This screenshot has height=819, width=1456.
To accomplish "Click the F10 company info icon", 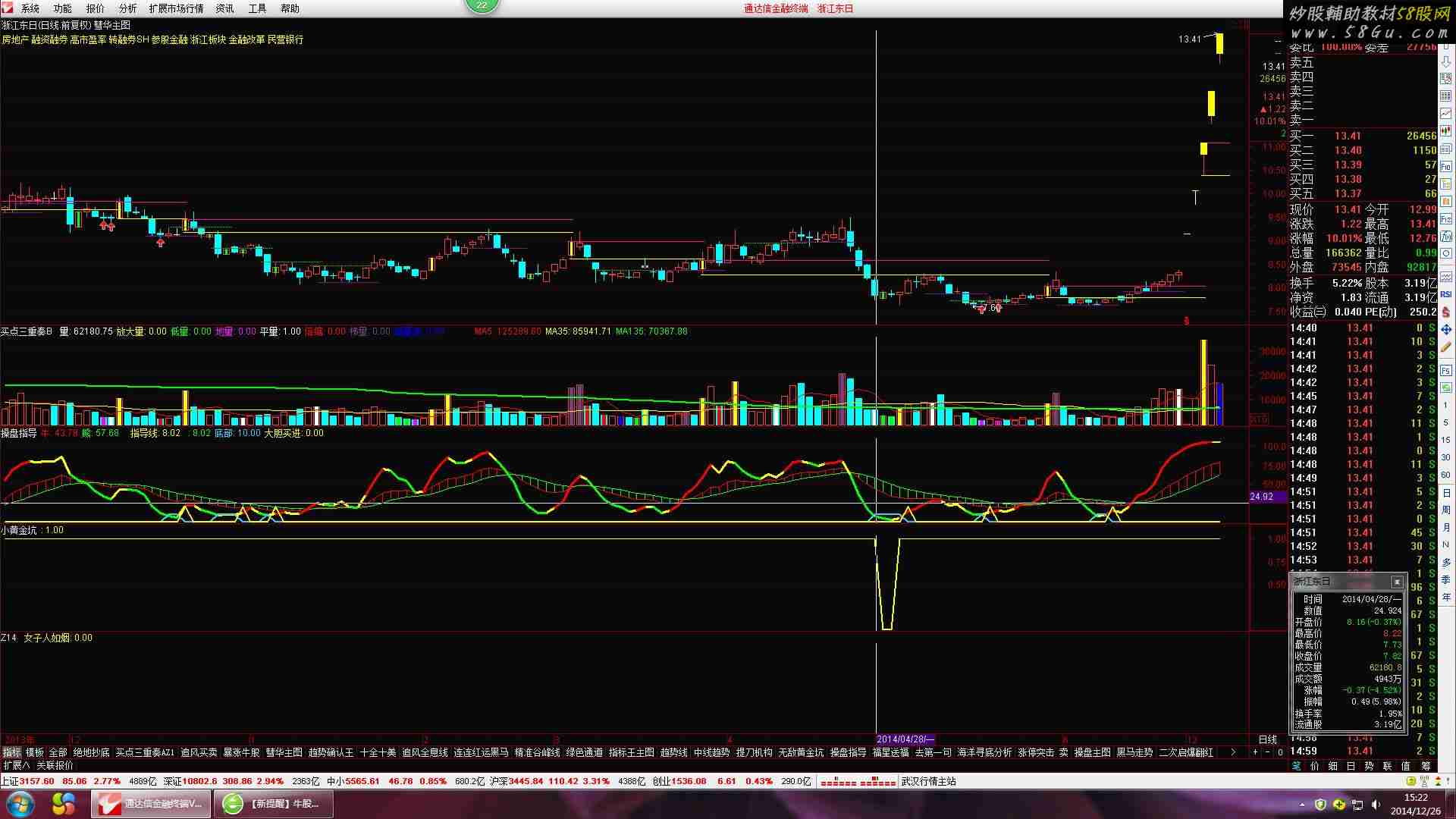I will point(1446,166).
